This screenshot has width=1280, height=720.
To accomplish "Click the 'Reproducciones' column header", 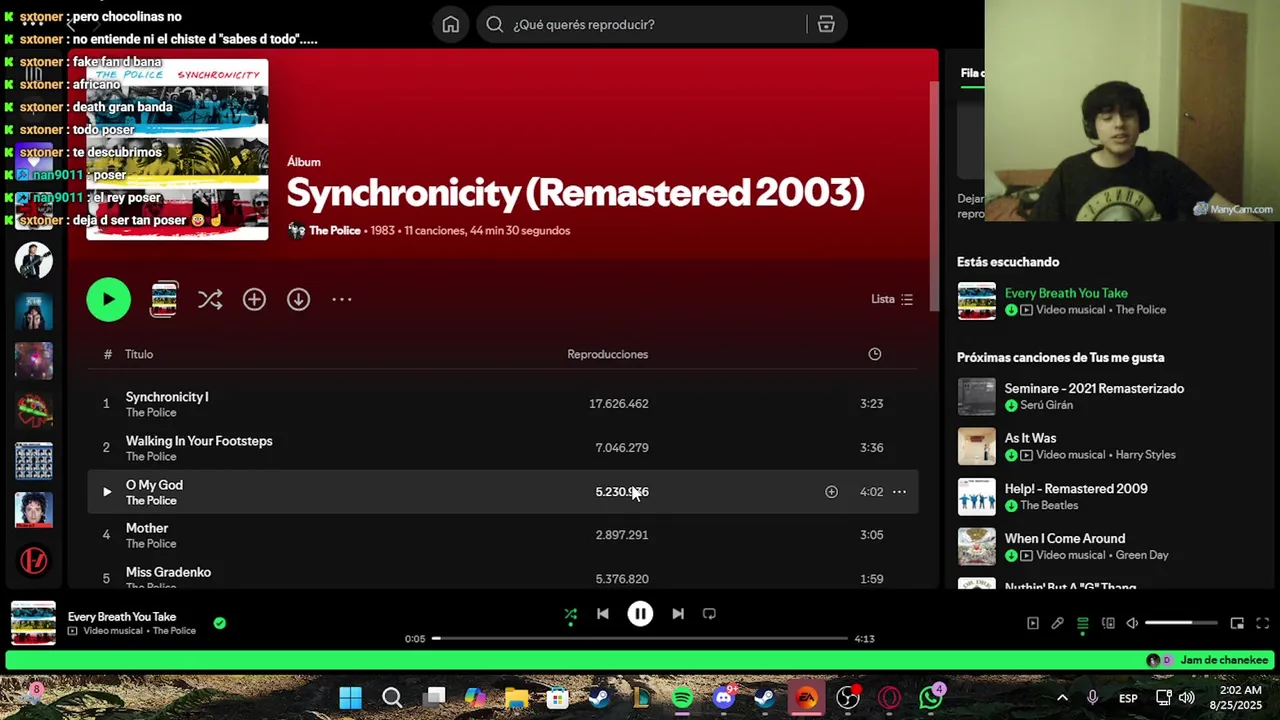I will [607, 354].
